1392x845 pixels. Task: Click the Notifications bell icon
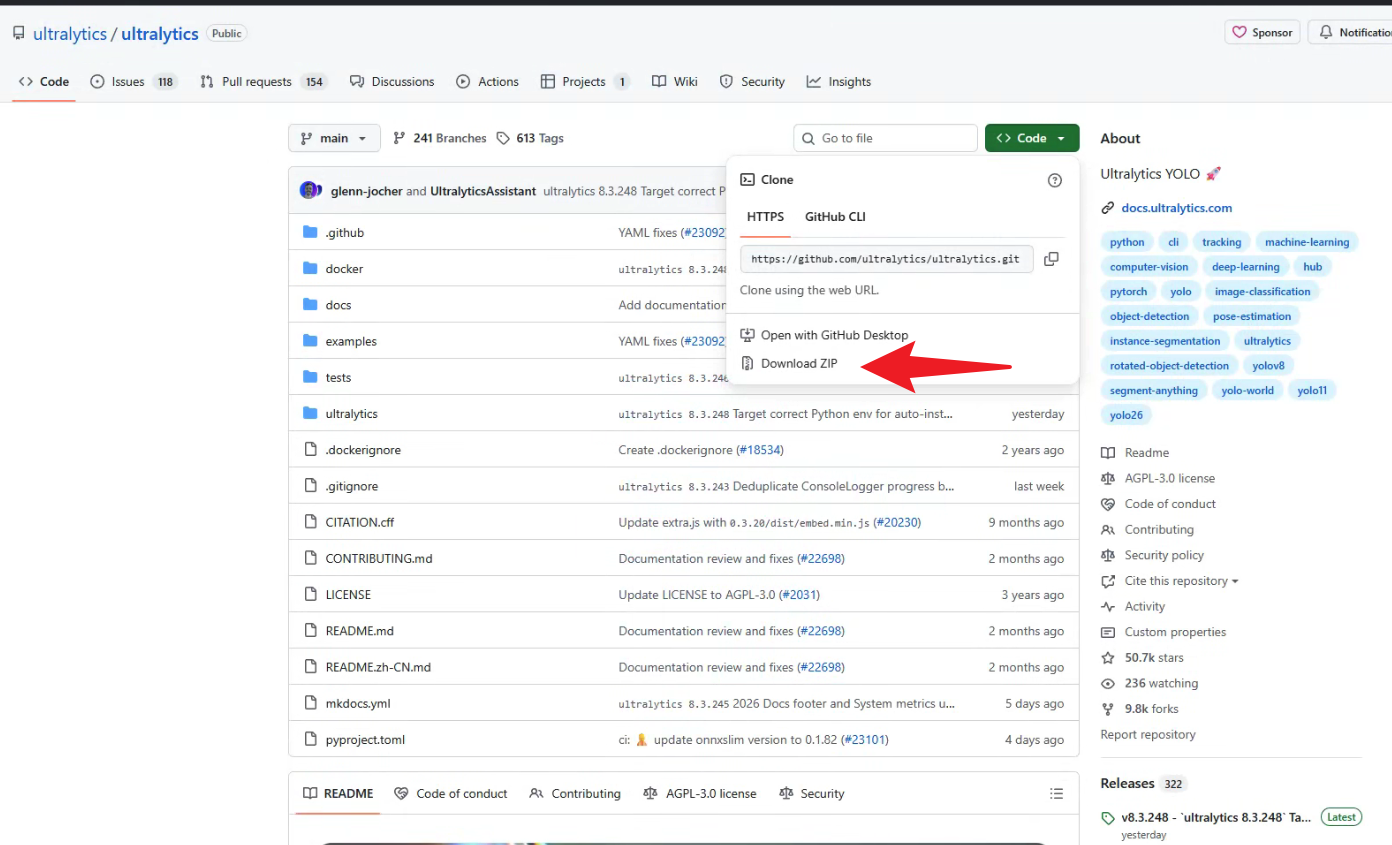coord(1326,33)
